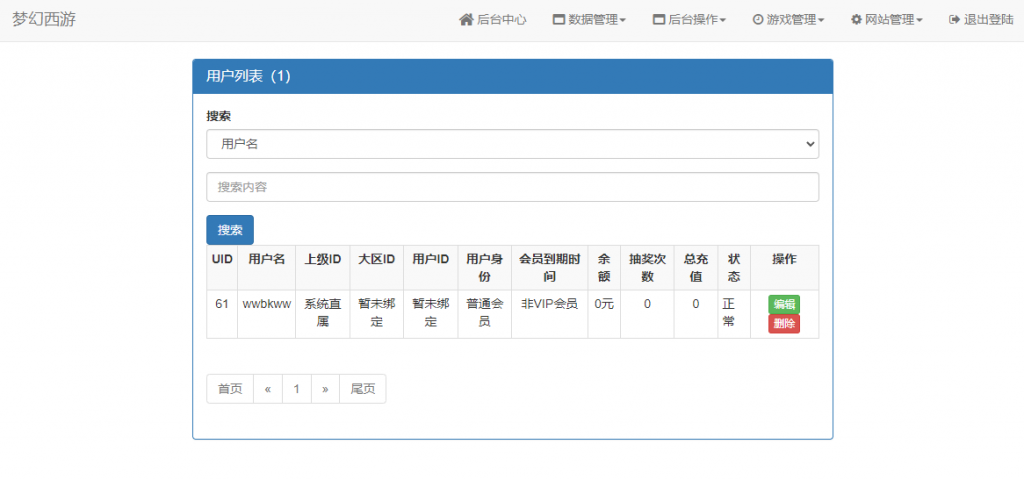This screenshot has height=480, width=1024.
Task: Click the window icon beside 后台操作
Action: coord(658,20)
